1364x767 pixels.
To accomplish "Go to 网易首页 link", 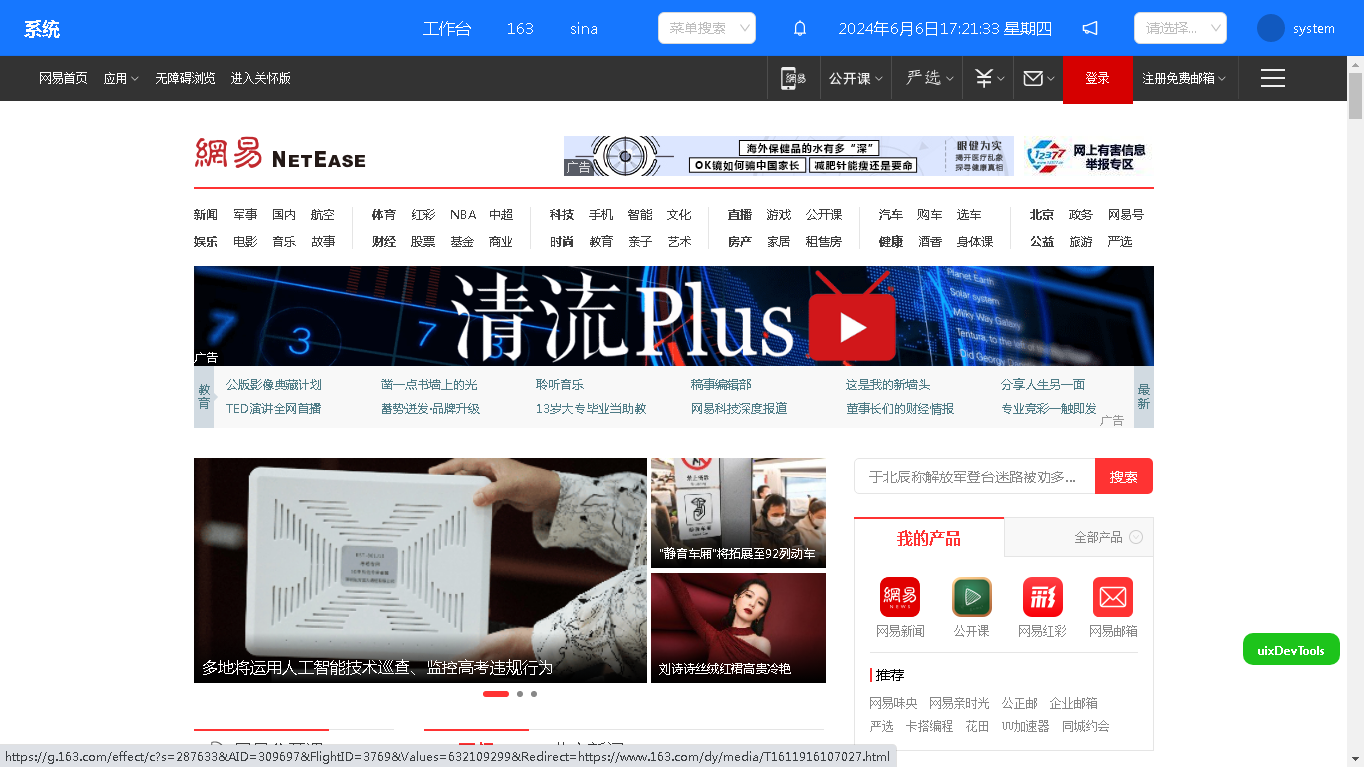I will (63, 78).
